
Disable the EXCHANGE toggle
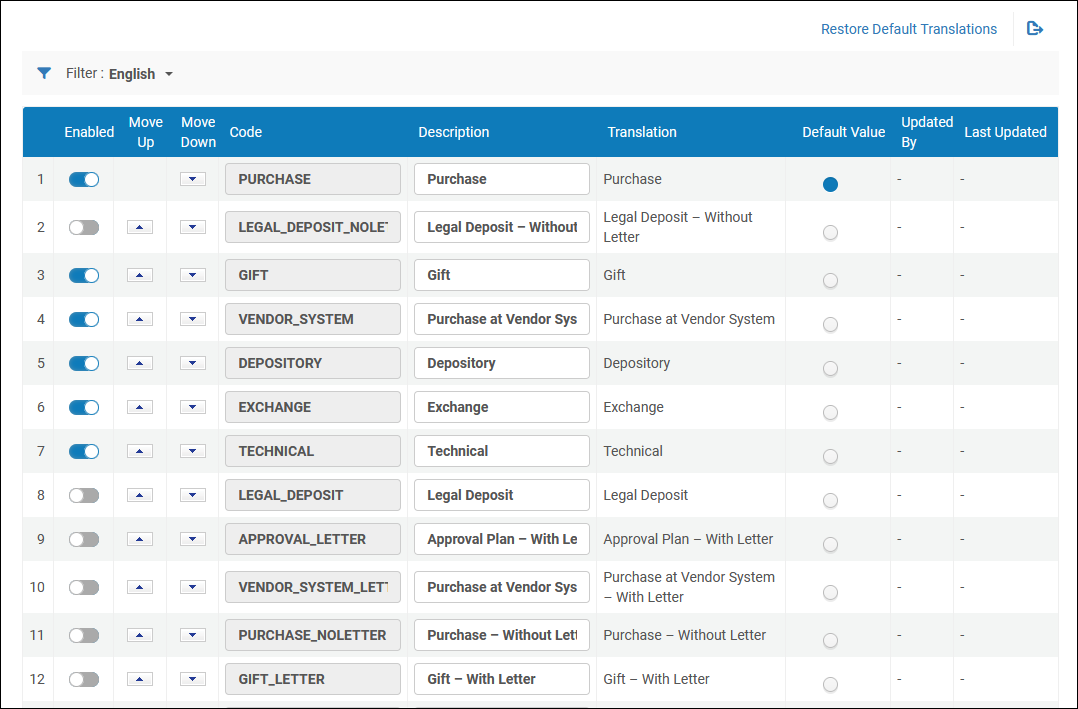point(84,408)
